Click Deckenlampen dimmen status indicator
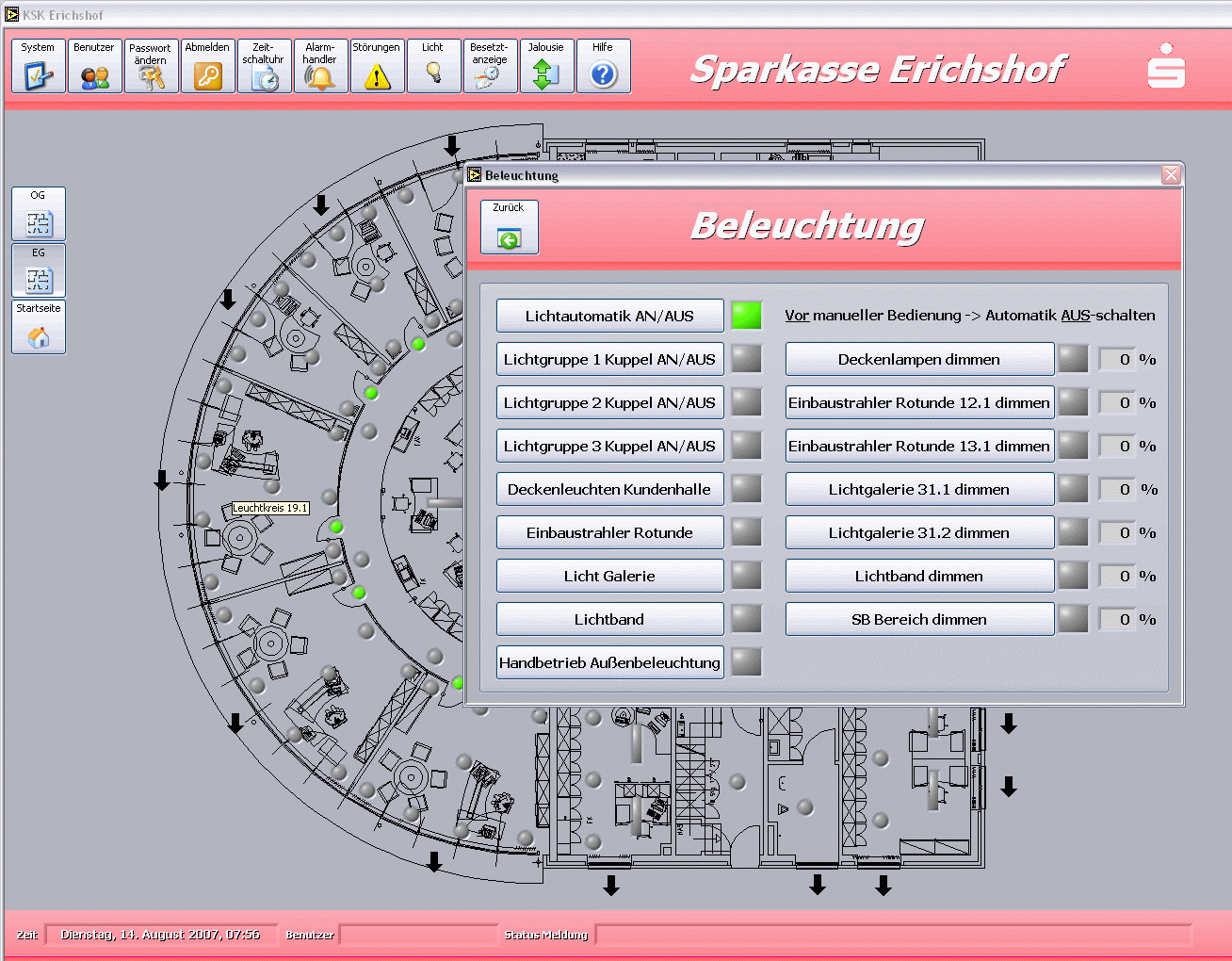The image size is (1232, 961). click(1073, 359)
